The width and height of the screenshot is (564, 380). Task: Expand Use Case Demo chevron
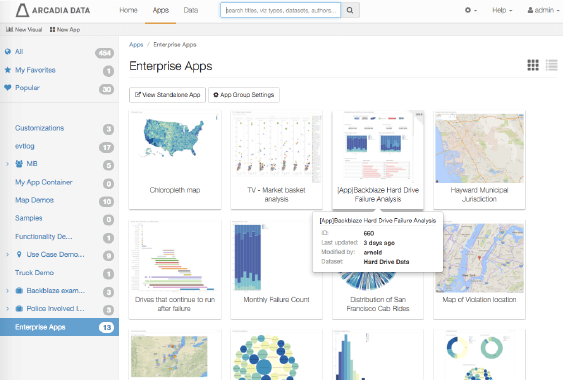[7, 254]
